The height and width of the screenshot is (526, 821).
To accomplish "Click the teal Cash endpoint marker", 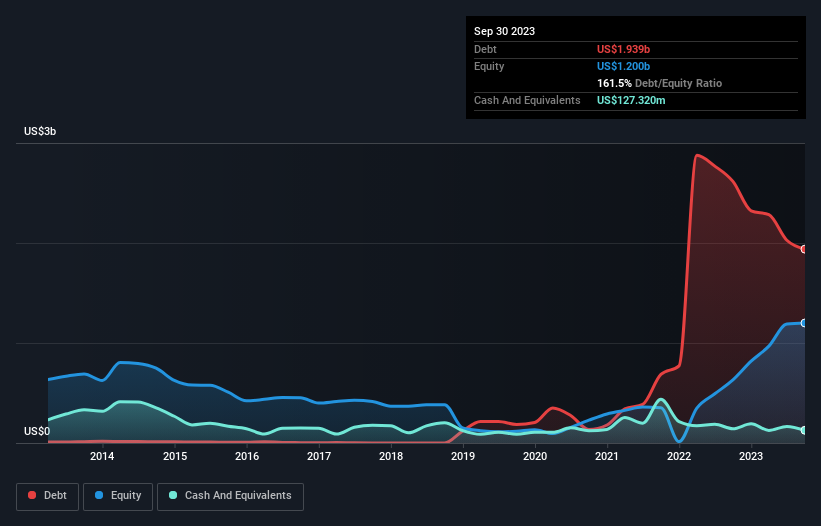I will (x=804, y=430).
